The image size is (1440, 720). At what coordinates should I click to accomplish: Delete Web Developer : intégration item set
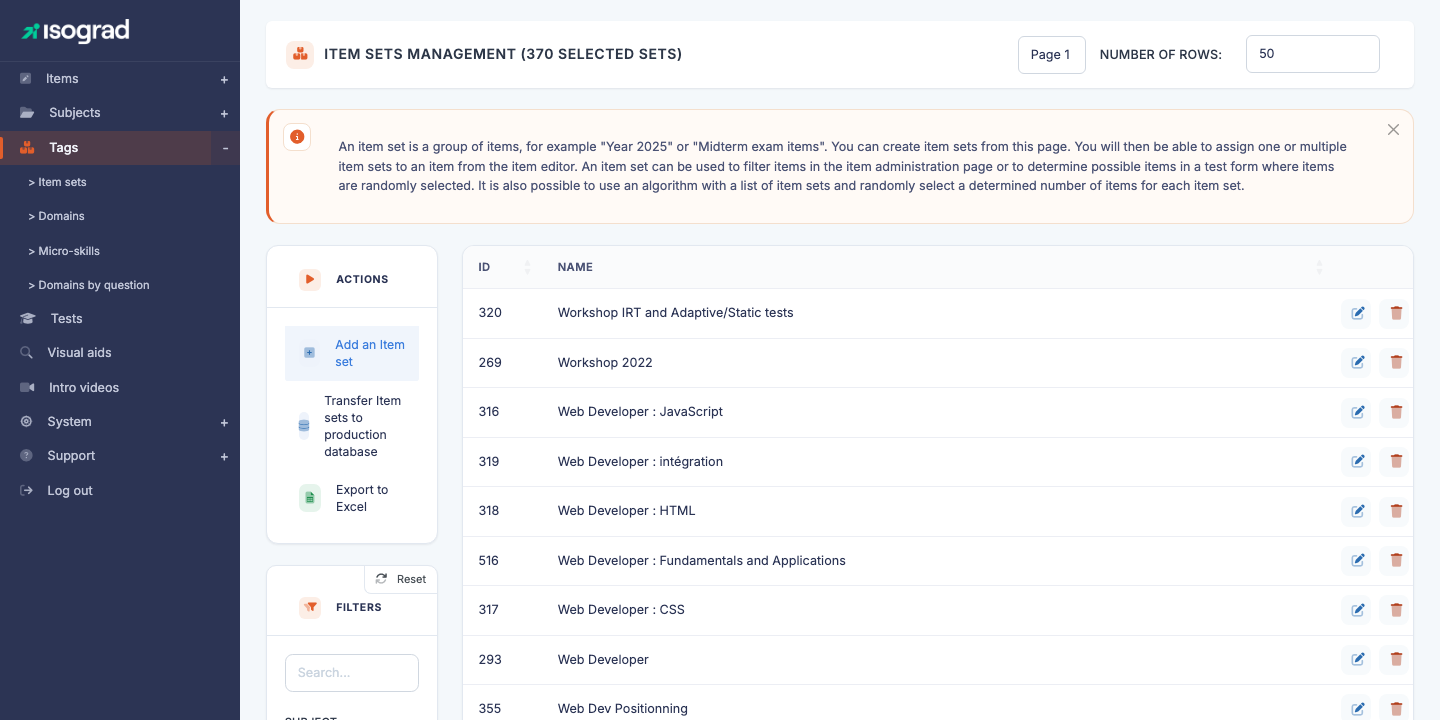(1396, 461)
